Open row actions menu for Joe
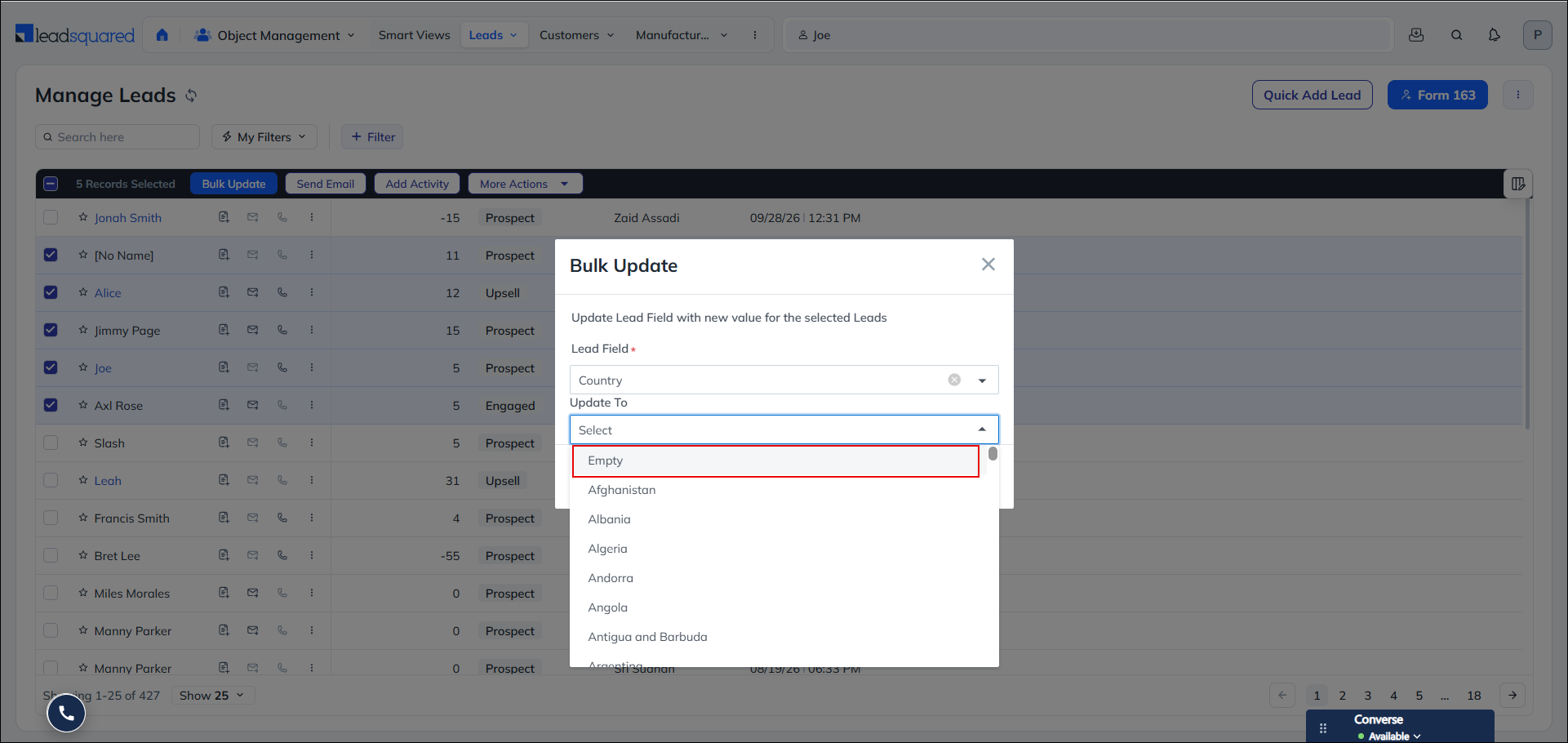The width and height of the screenshot is (1568, 743). tap(312, 367)
